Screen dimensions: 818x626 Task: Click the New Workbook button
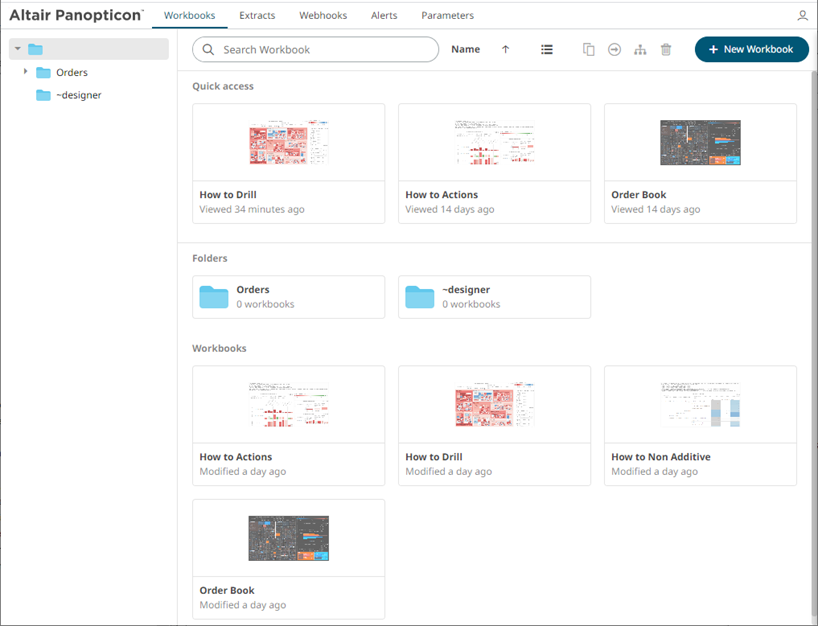point(751,48)
